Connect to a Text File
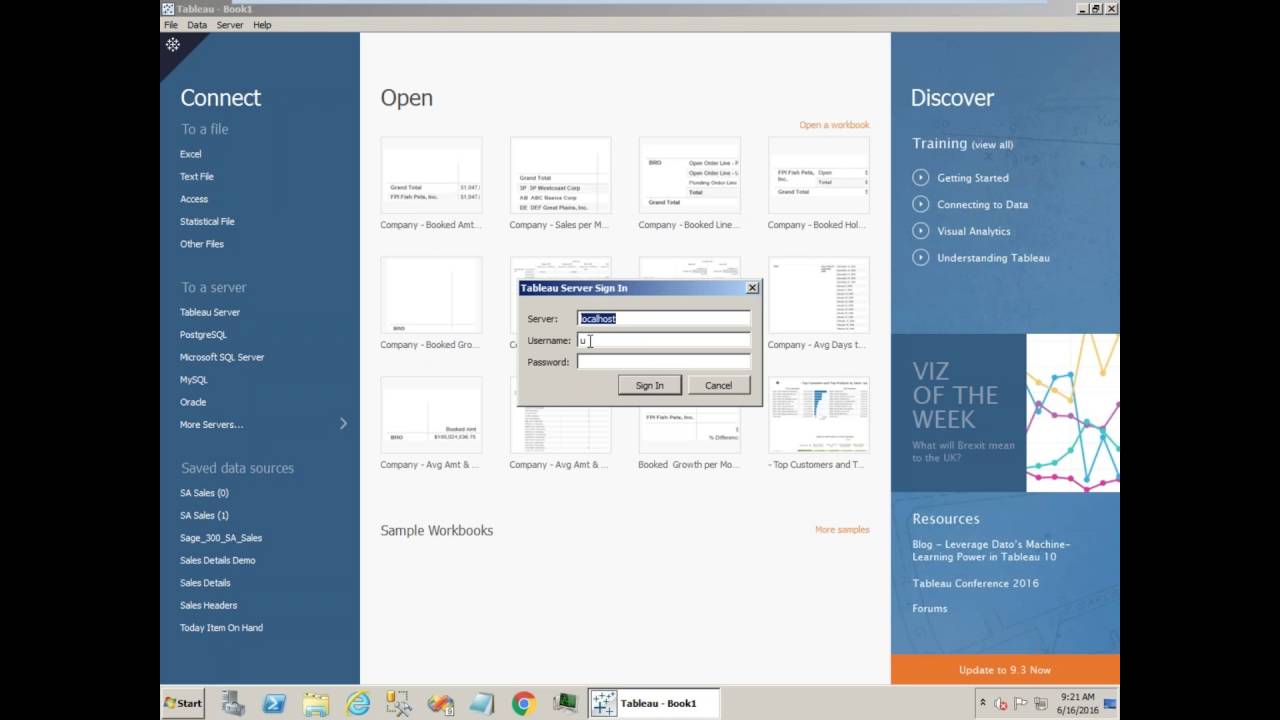The image size is (1280, 720). click(197, 177)
